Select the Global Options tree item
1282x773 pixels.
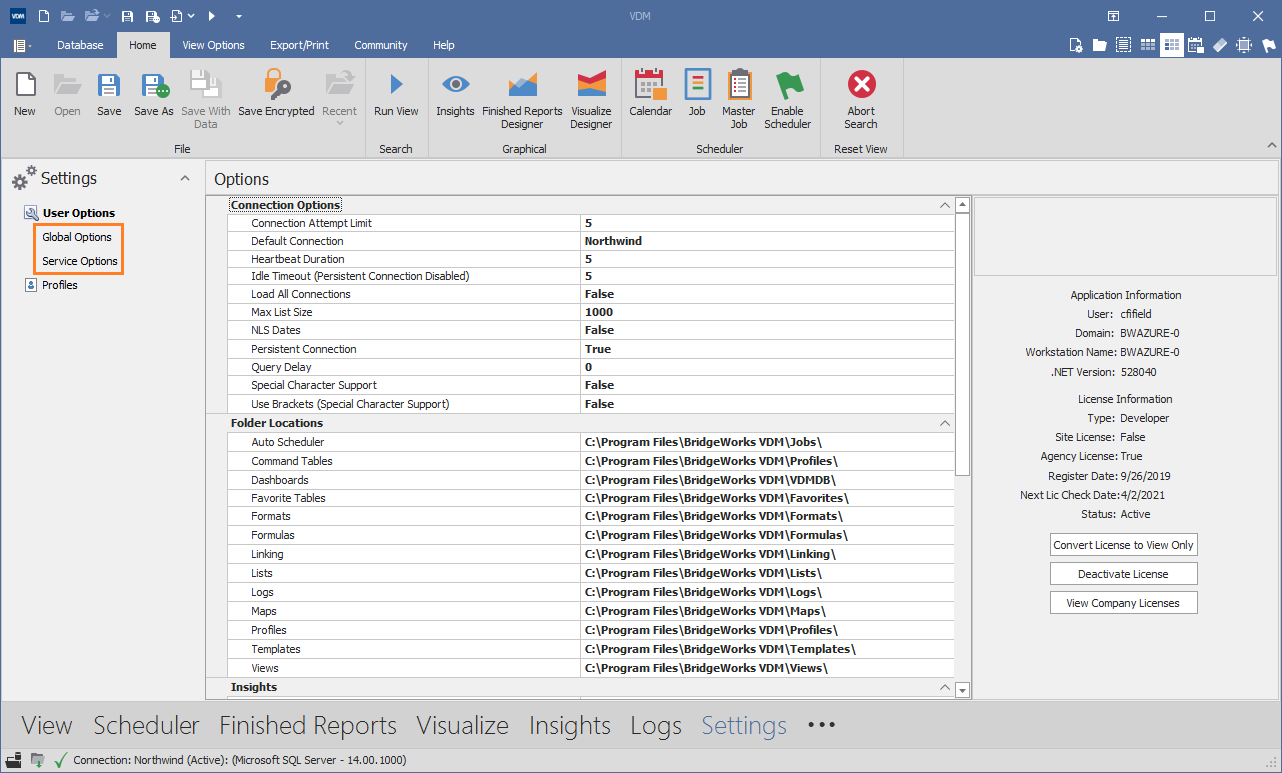coord(75,237)
